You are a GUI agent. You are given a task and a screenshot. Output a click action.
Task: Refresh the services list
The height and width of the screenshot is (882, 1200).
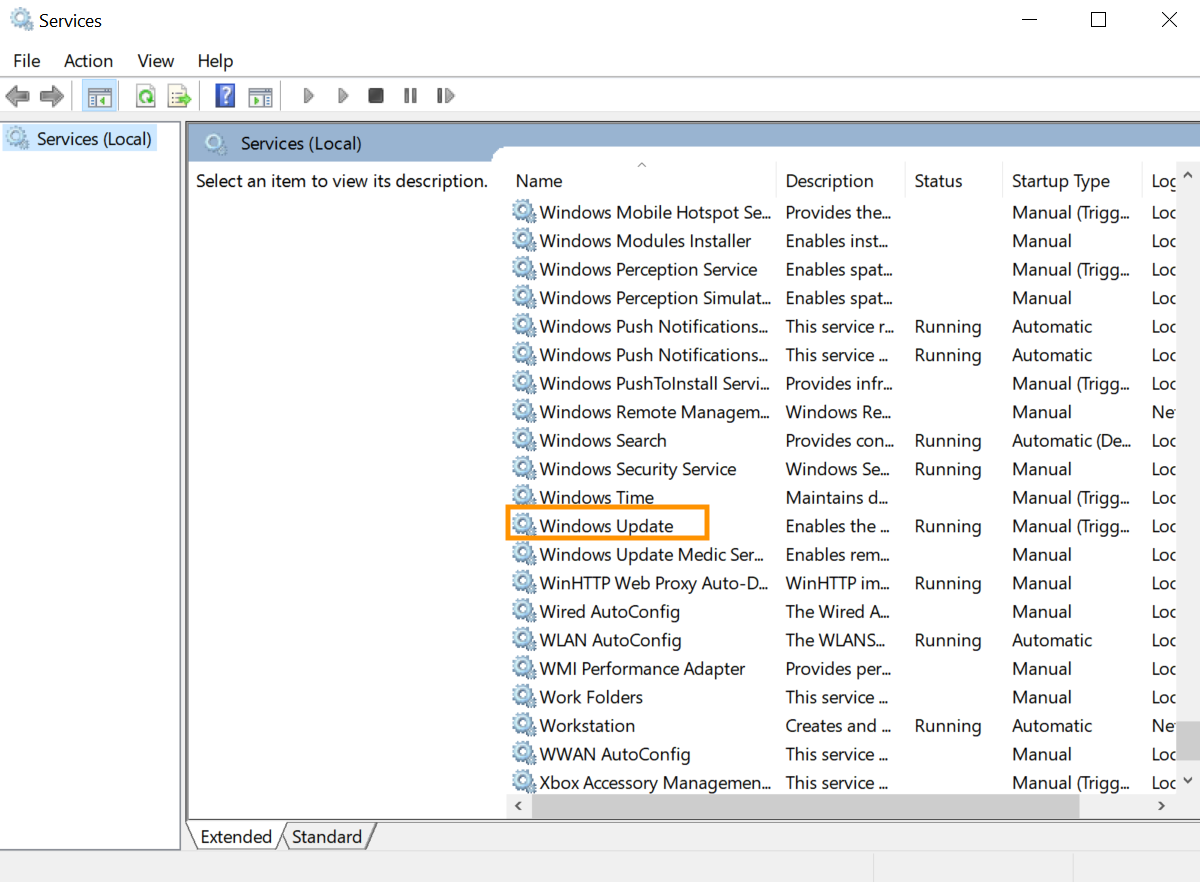tap(145, 95)
